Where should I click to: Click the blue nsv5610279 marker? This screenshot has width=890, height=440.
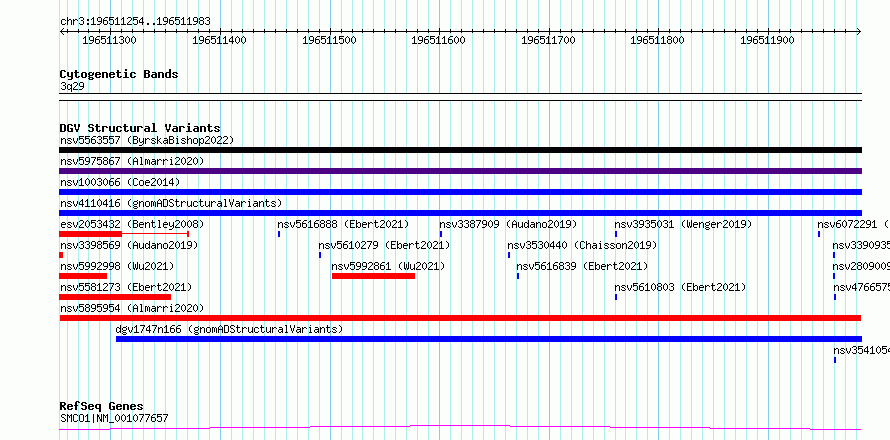pos(320,255)
